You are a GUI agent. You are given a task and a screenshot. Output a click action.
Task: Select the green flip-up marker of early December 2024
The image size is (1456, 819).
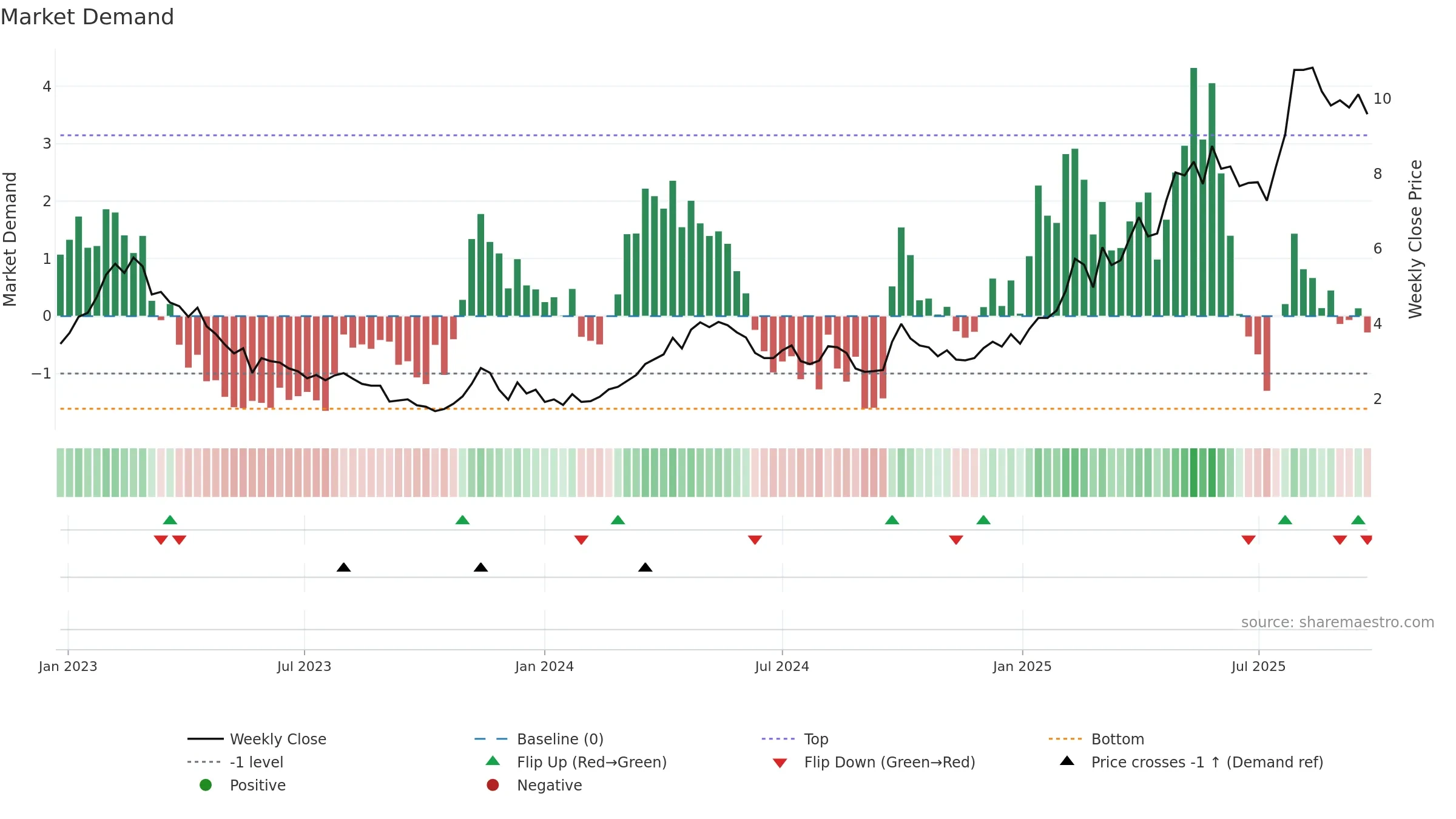point(983,520)
